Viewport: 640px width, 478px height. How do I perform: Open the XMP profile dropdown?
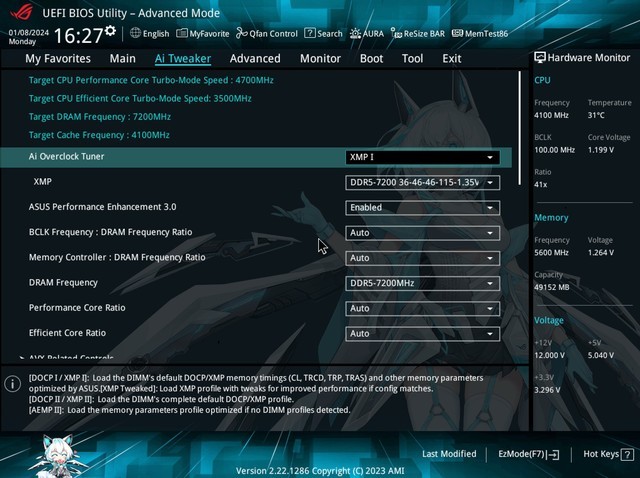click(x=422, y=182)
